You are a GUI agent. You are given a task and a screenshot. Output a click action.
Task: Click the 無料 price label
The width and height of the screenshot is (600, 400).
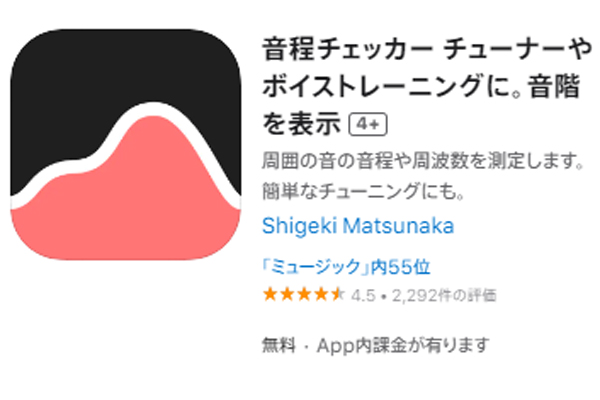point(279,345)
